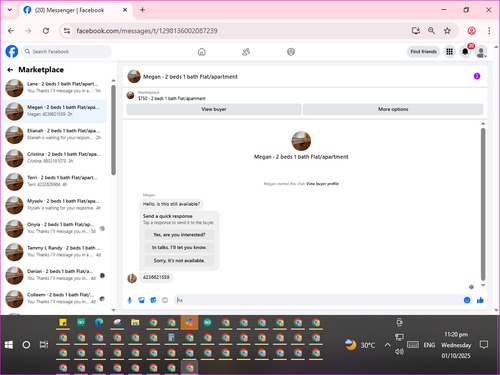Open the emoji picker in message box
The image size is (500, 375).
tap(467, 300)
